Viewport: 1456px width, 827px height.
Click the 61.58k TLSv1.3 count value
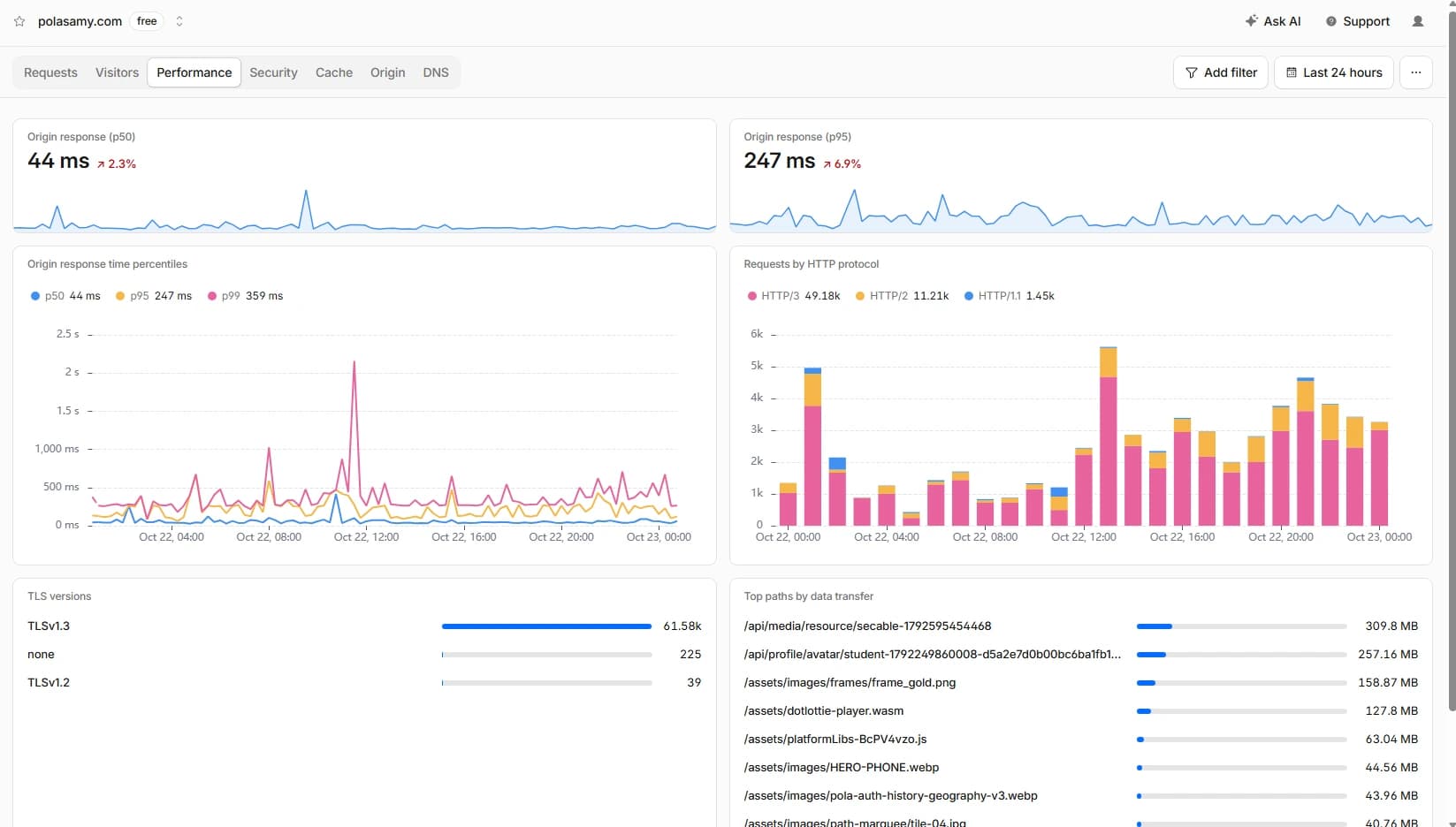point(682,626)
